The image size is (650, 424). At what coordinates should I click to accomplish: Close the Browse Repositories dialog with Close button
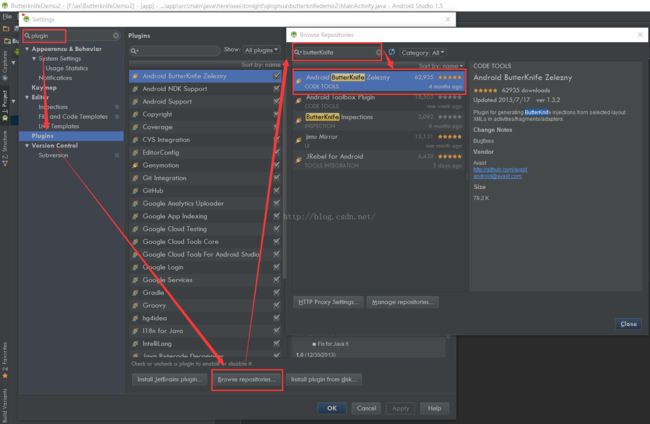(x=628, y=324)
